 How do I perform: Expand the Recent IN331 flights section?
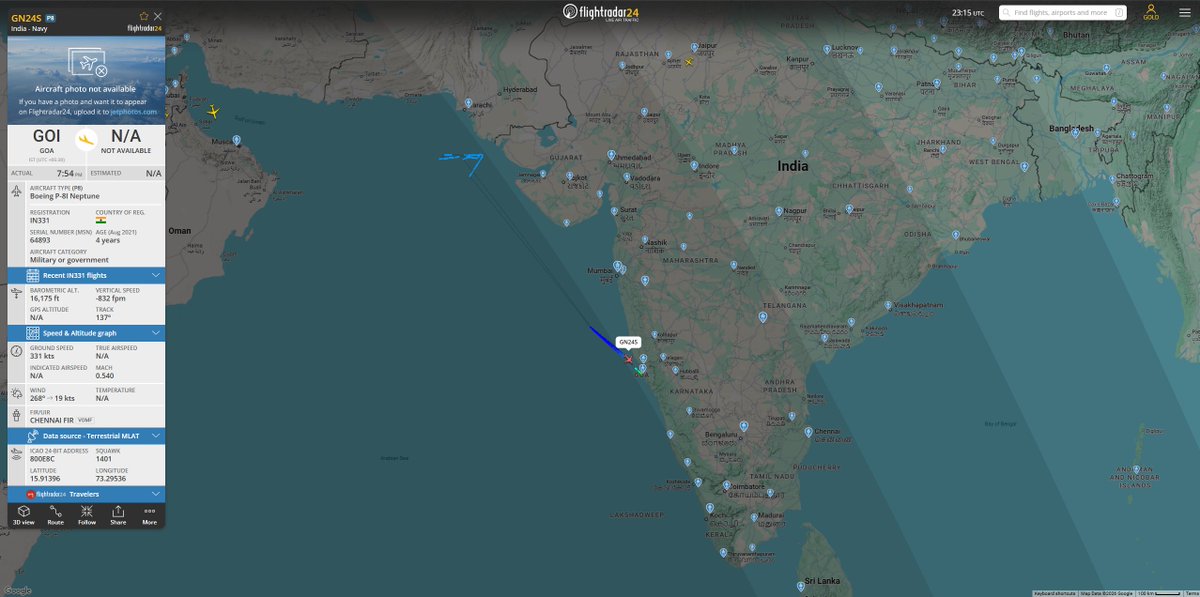click(86, 275)
